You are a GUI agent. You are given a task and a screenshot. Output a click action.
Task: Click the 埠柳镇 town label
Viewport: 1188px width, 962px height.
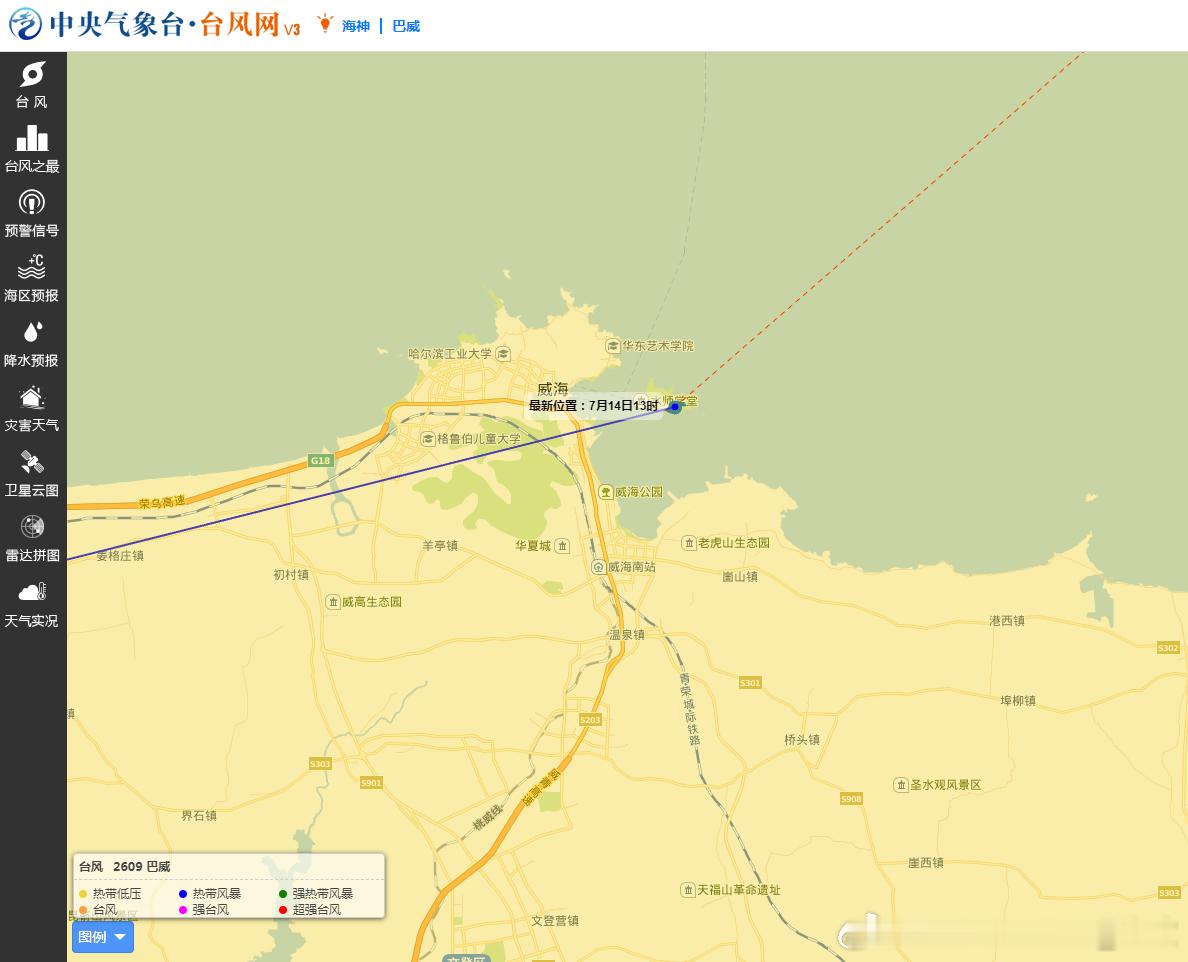(x=1018, y=701)
